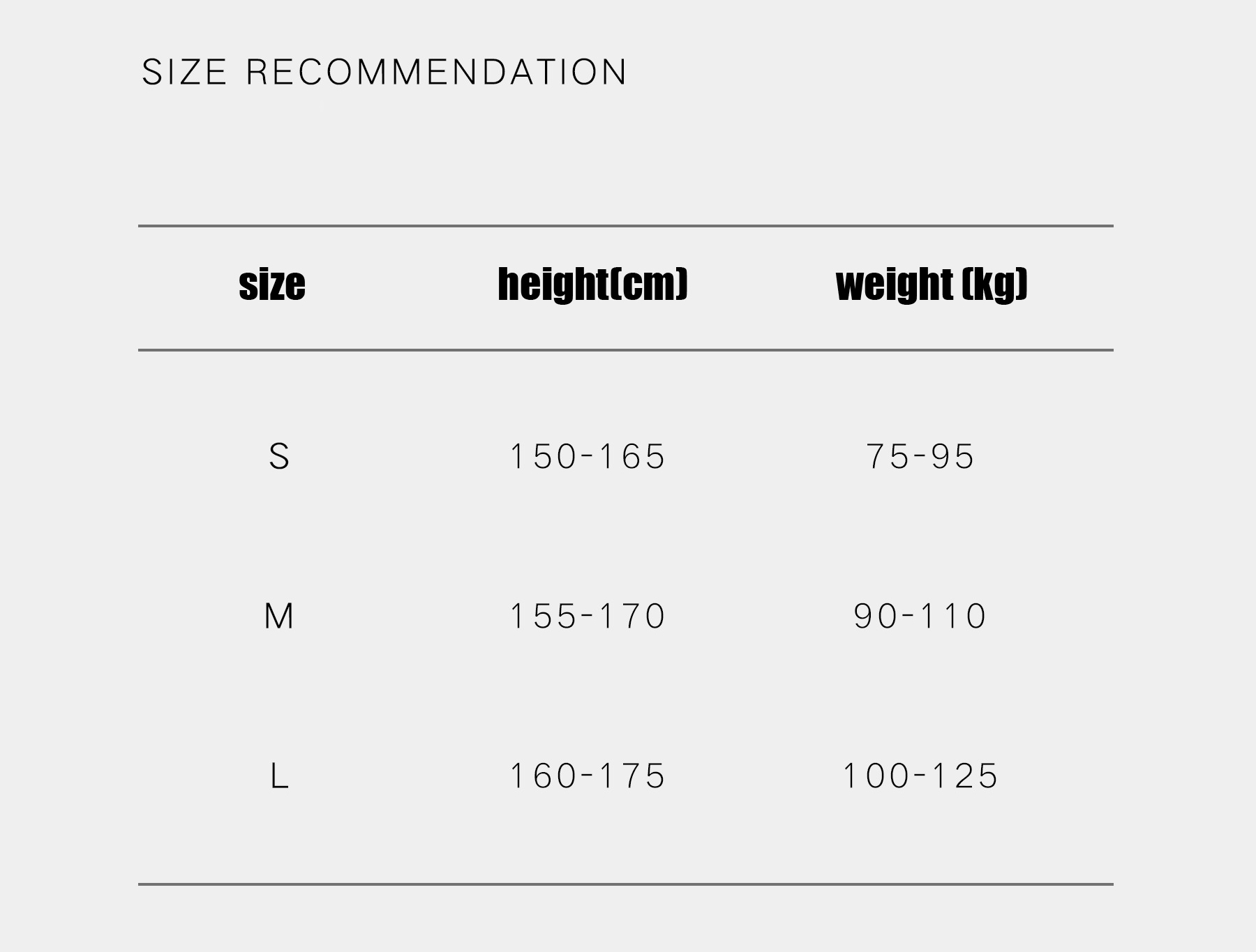Image resolution: width=1256 pixels, height=952 pixels.
Task: Select the M size row label
Action: 278,617
